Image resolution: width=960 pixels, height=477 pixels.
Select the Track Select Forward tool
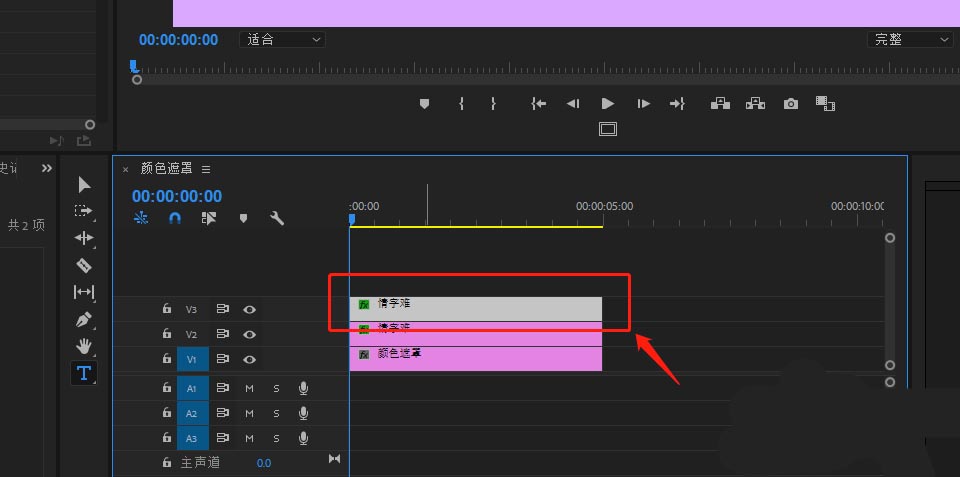click(84, 211)
